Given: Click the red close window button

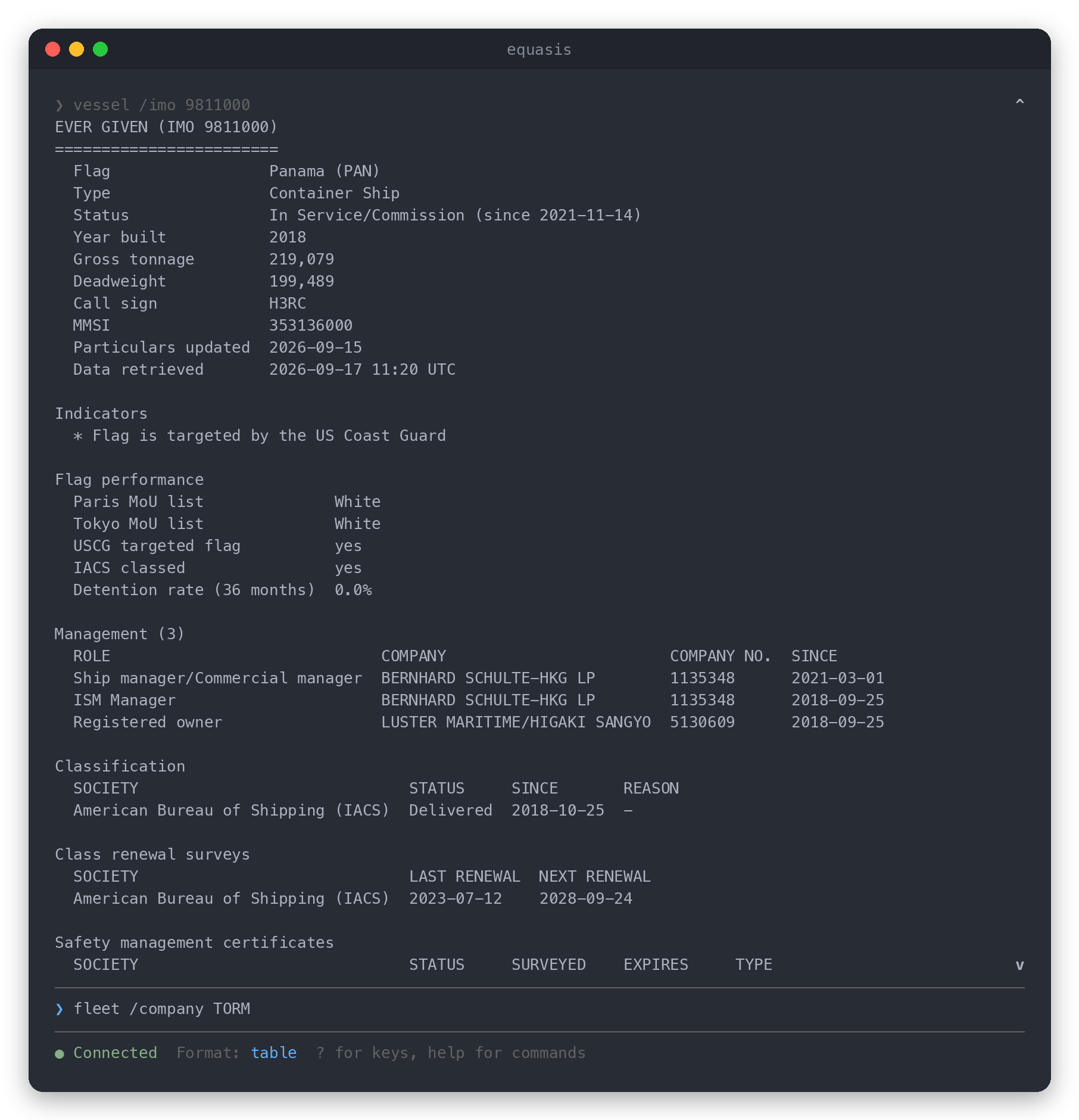Looking at the screenshot, I should click(53, 49).
